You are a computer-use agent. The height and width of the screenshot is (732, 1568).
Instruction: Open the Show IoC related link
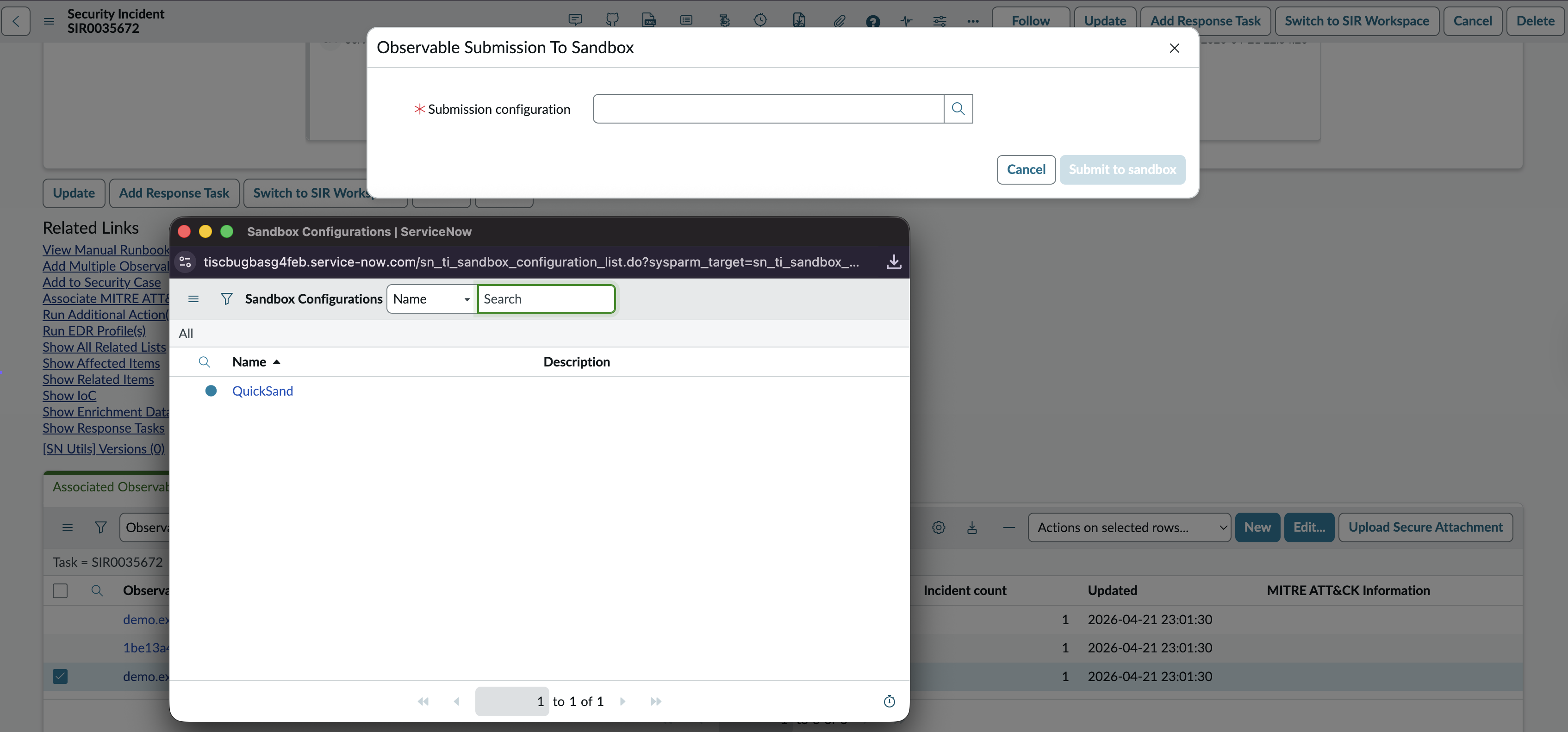[x=69, y=396]
